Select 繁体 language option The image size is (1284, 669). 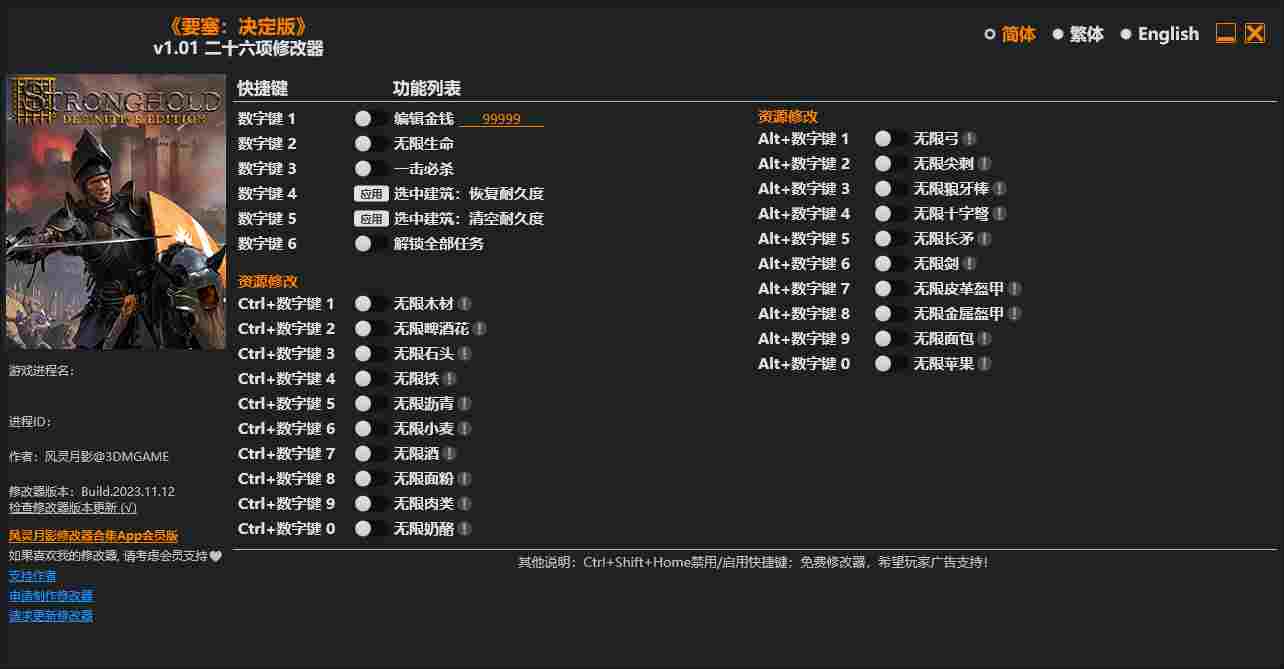coord(1078,34)
